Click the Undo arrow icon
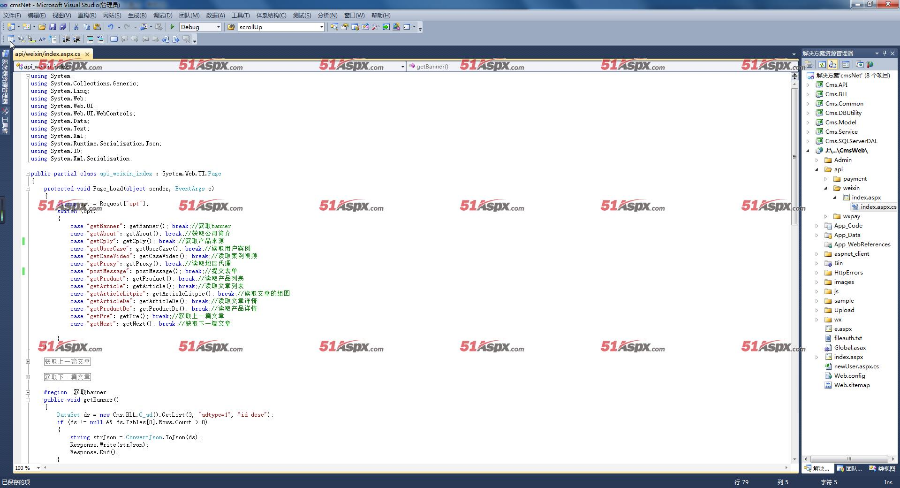This screenshot has width=900, height=488. point(110,27)
